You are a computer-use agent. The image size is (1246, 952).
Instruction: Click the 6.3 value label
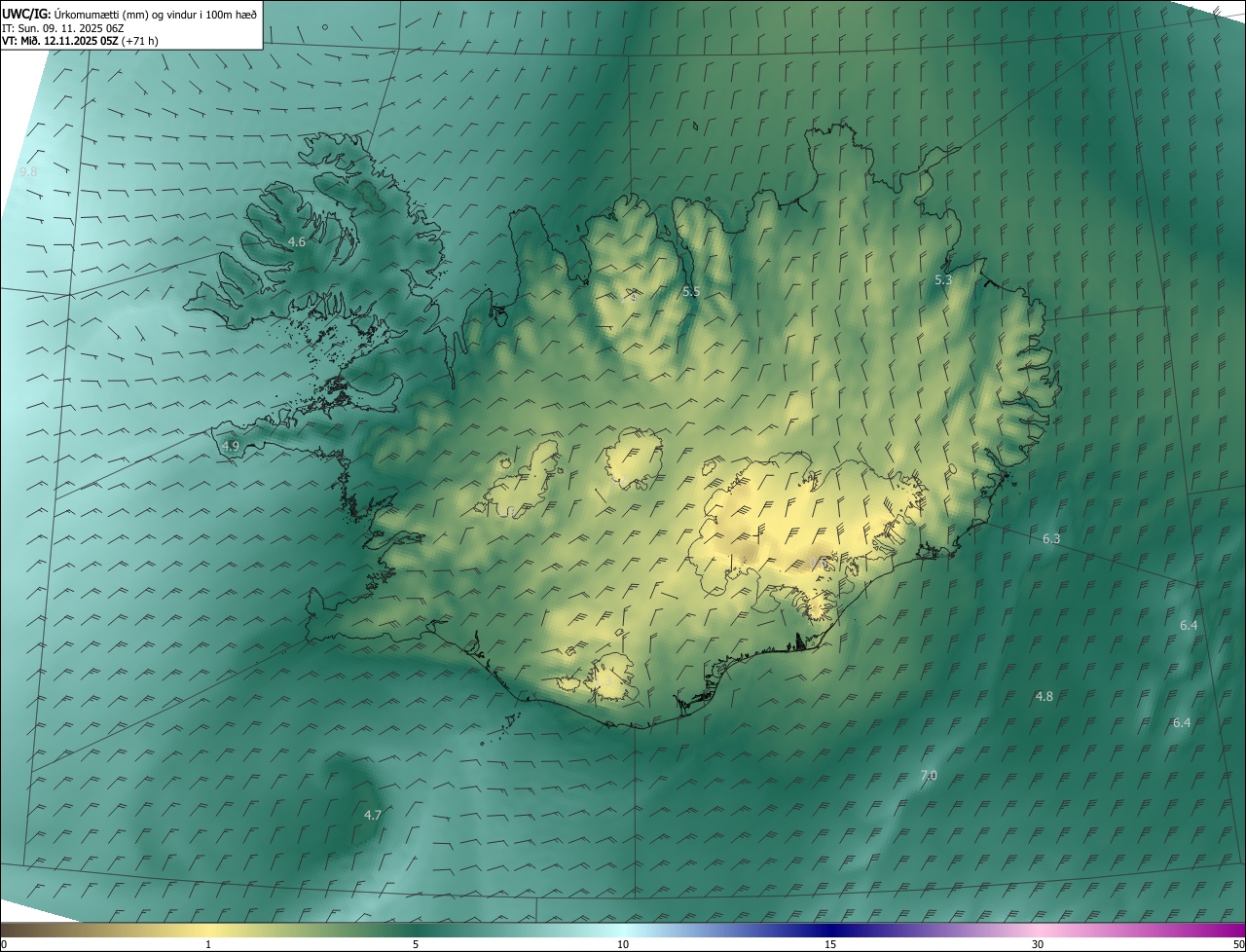(1051, 538)
